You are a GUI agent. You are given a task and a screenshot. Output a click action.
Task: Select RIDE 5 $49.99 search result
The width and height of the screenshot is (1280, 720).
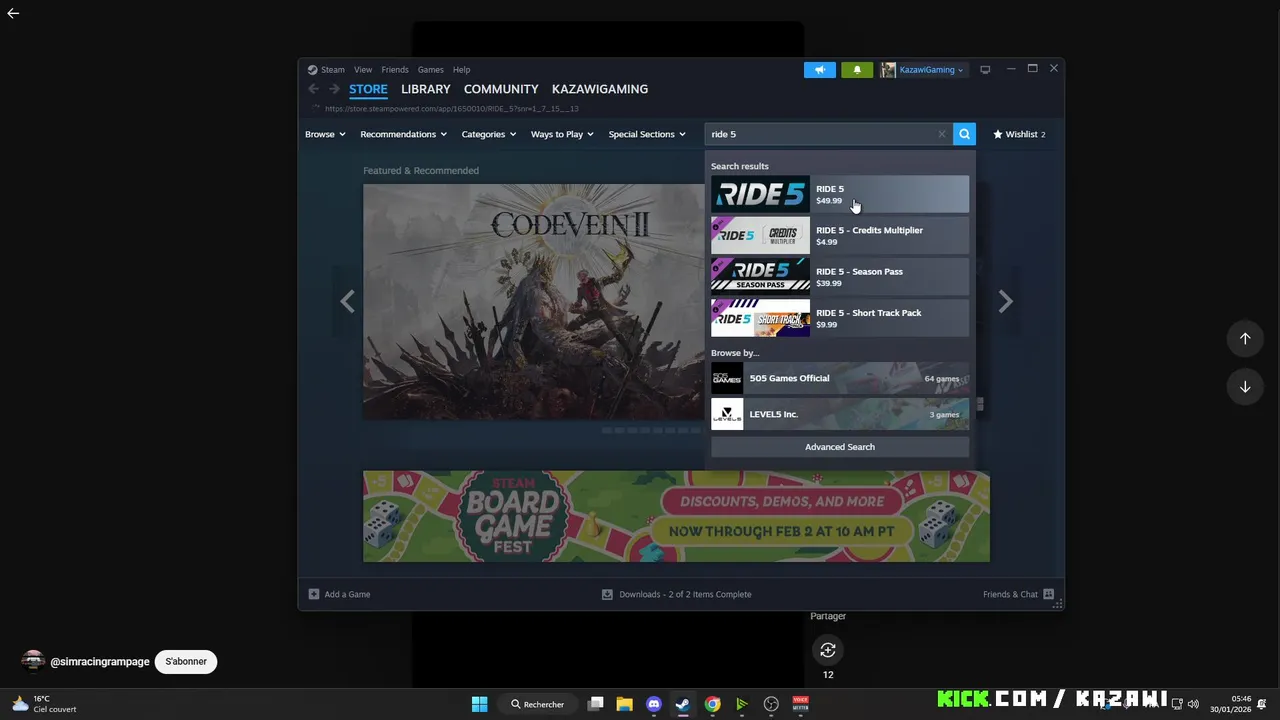(x=840, y=194)
